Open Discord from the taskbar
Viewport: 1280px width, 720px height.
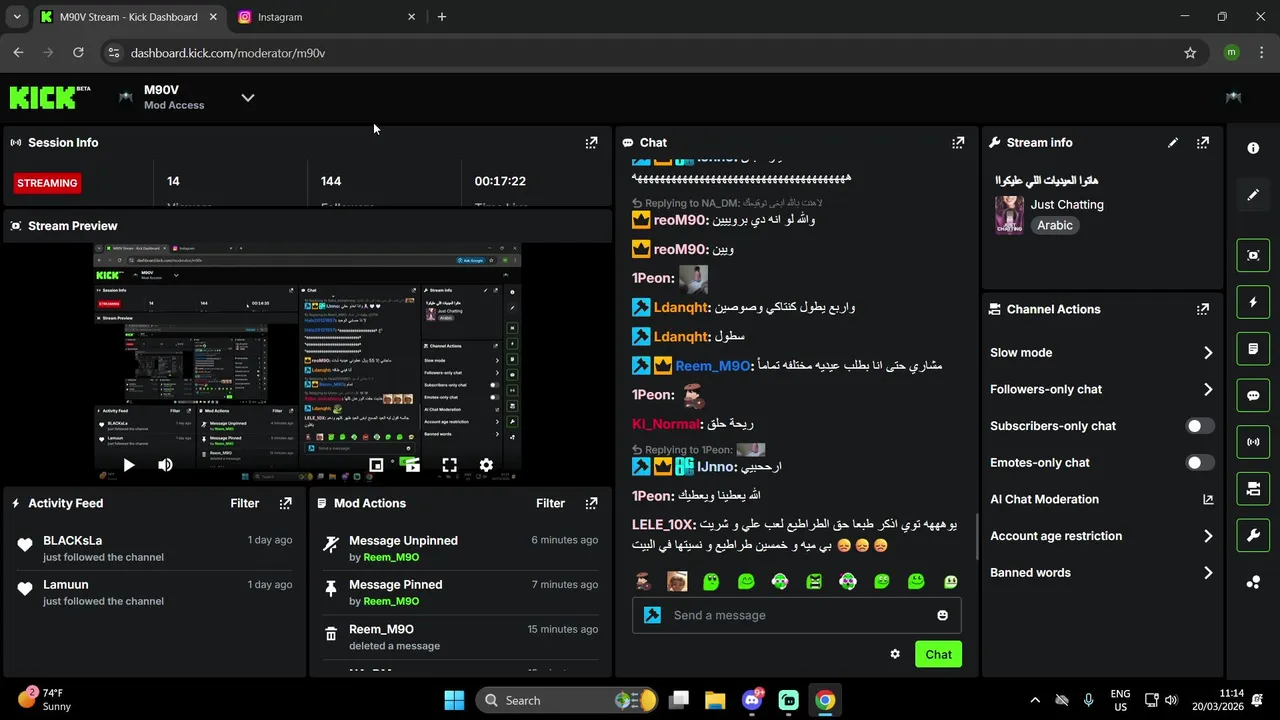point(753,700)
